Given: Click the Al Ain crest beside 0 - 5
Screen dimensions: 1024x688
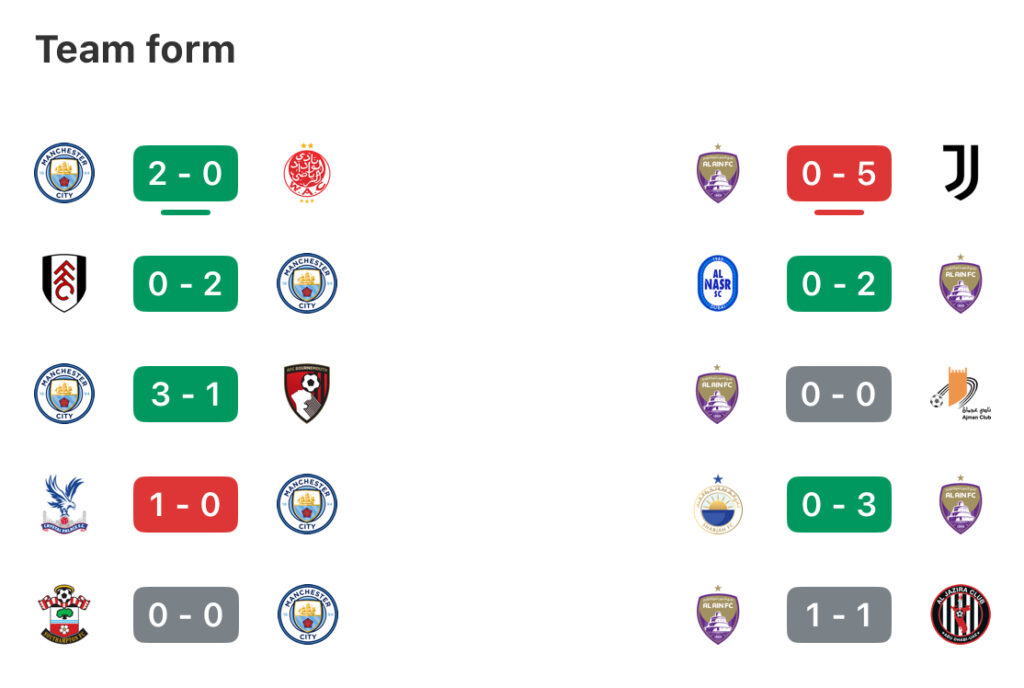Looking at the screenshot, I should pos(718,173).
